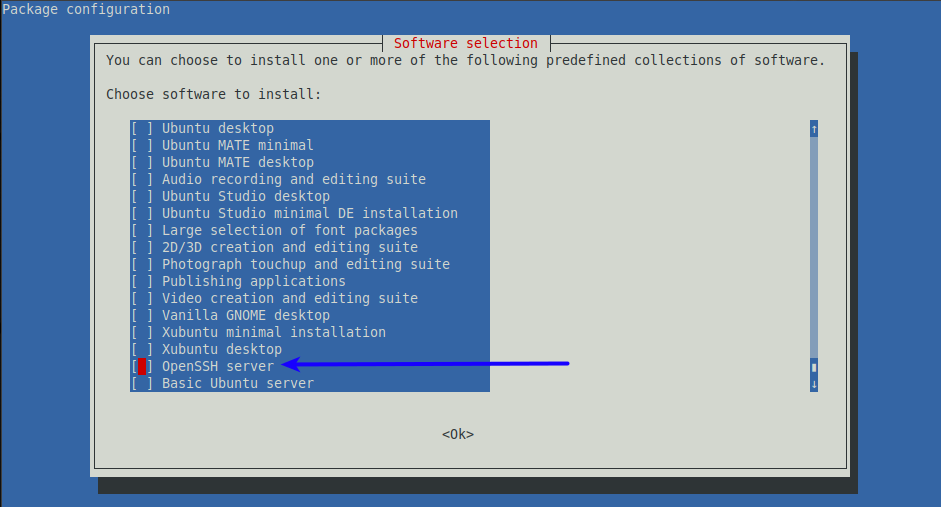Image resolution: width=941 pixels, height=507 pixels.
Task: Click '2D/3D creation and editing suite' text
Action: point(290,247)
